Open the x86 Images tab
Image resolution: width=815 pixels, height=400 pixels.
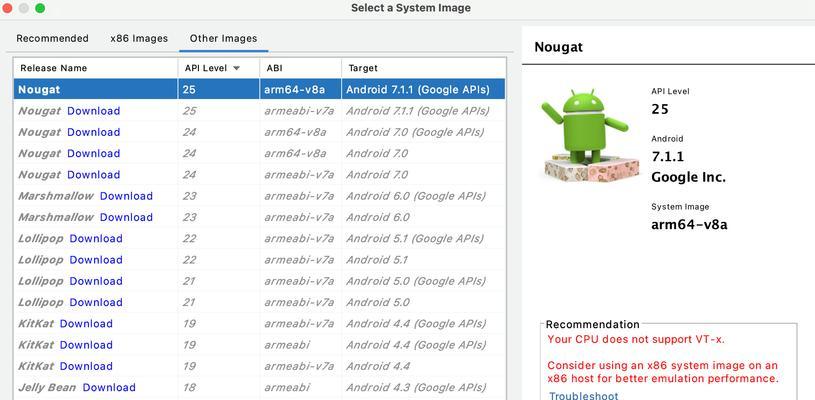139,38
